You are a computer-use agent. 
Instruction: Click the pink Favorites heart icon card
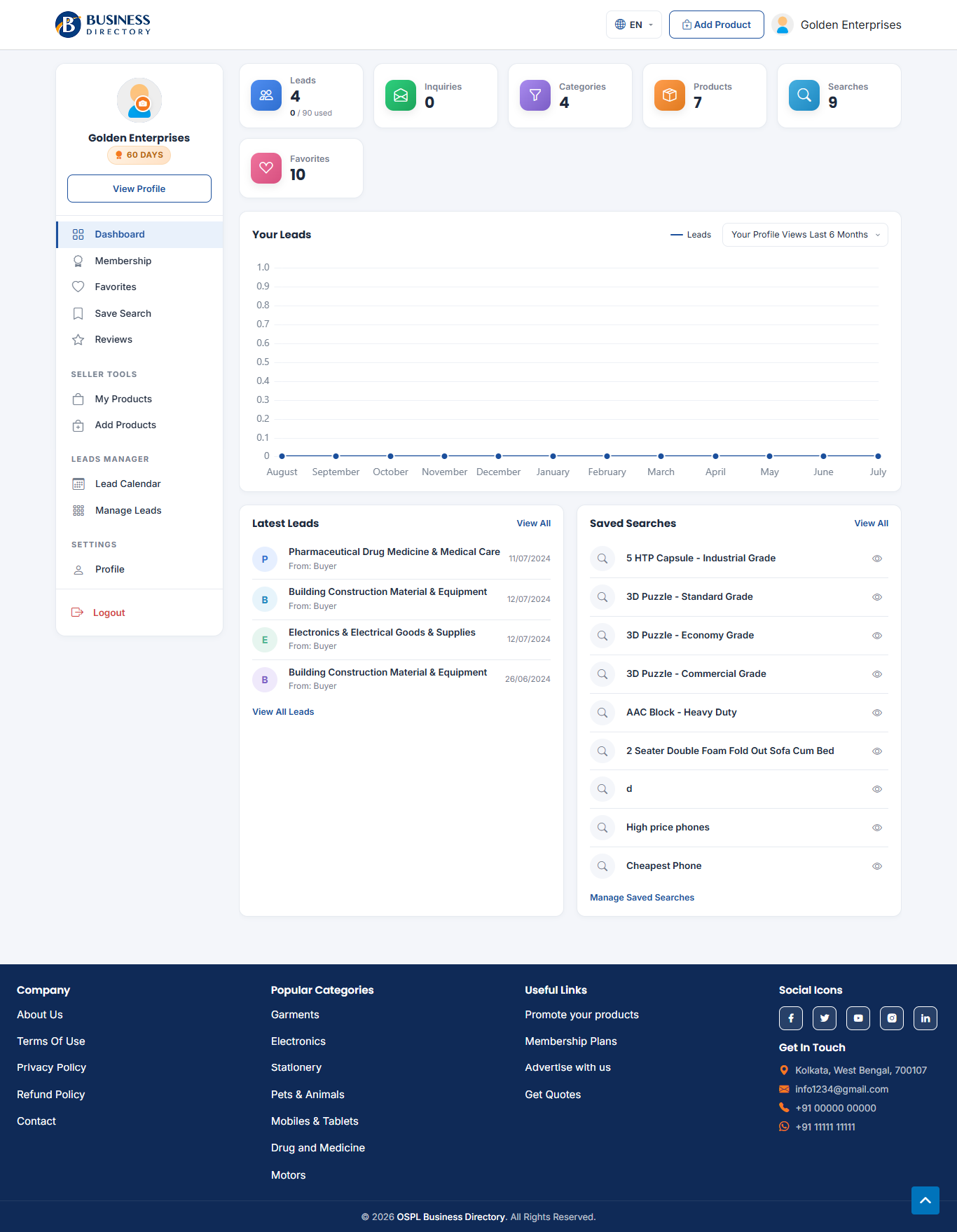pyautogui.click(x=266, y=168)
